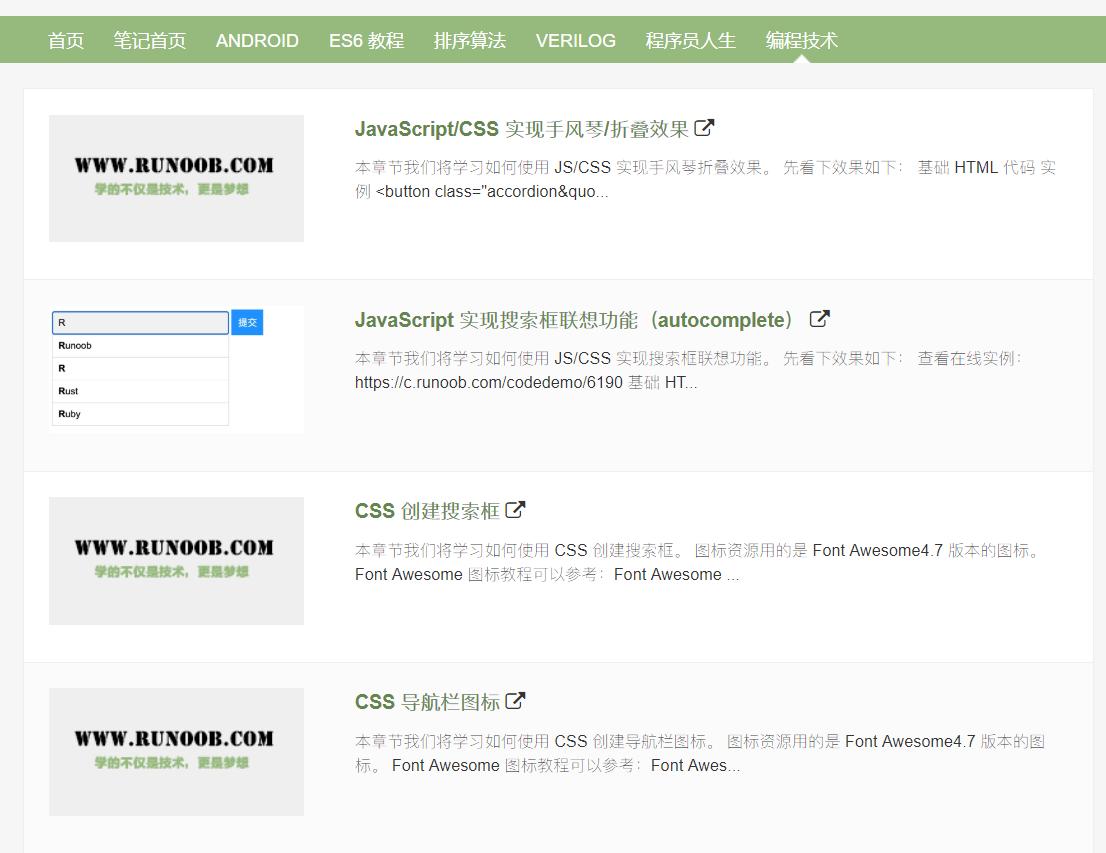Open external link icon beside 手风琴/折叠效果 title
1106x853 pixels.
point(705,127)
